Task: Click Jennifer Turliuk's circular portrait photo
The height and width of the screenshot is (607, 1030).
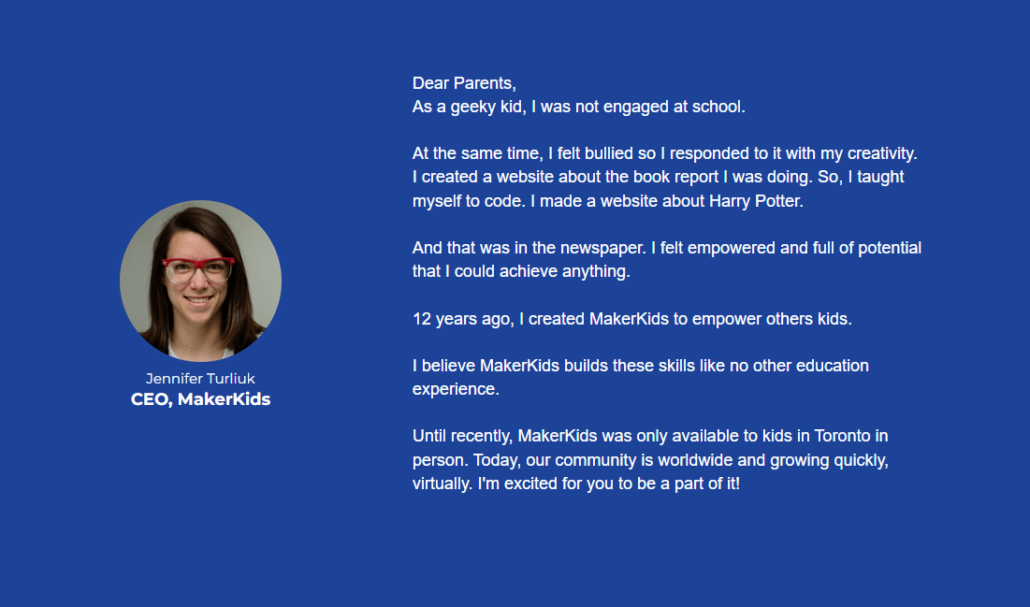Action: point(200,281)
